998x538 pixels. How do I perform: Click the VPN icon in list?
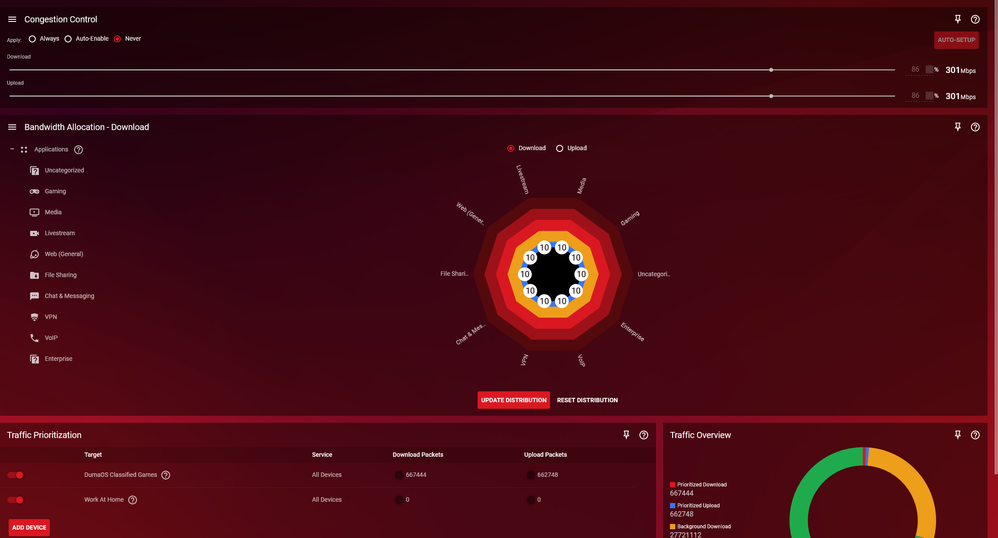pos(34,317)
